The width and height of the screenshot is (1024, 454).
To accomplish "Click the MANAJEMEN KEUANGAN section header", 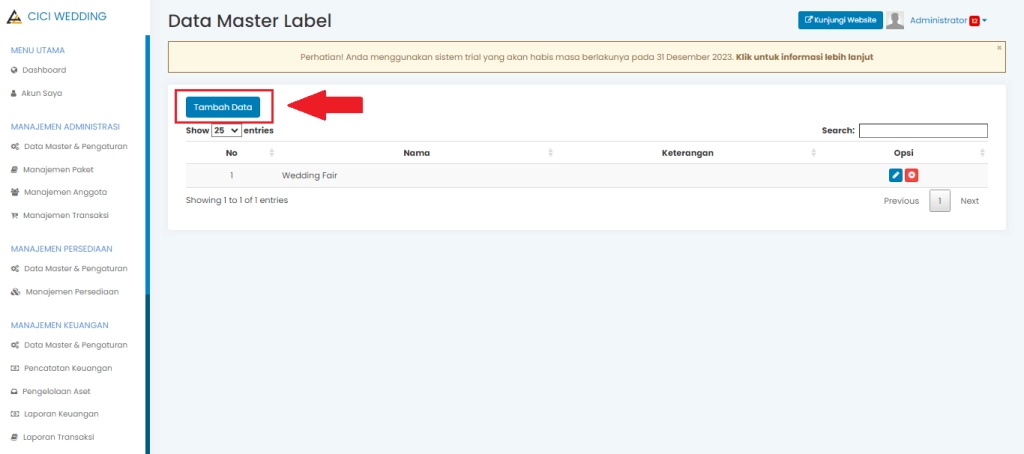I will click(59, 325).
